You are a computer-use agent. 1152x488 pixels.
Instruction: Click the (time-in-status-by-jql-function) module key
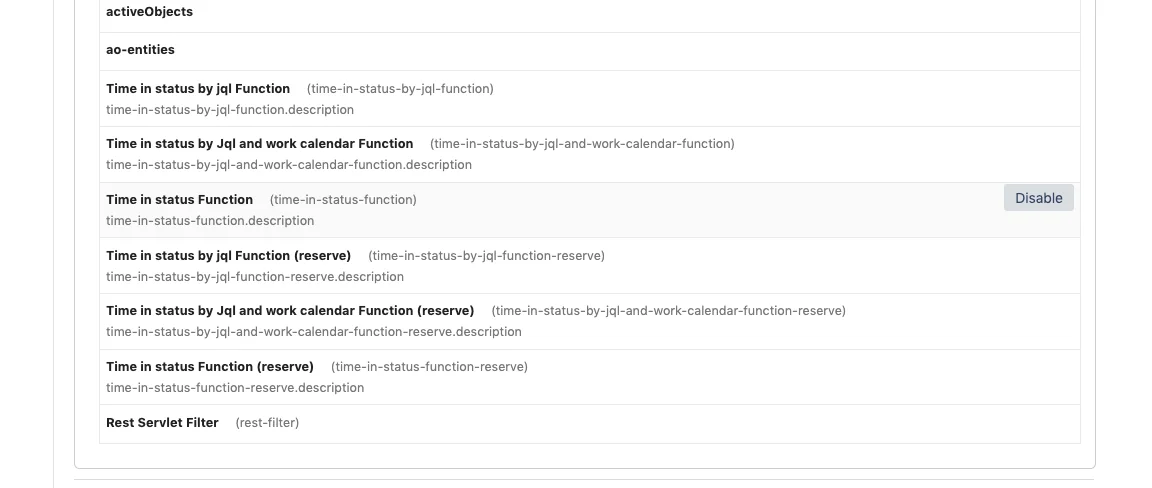click(x=400, y=89)
